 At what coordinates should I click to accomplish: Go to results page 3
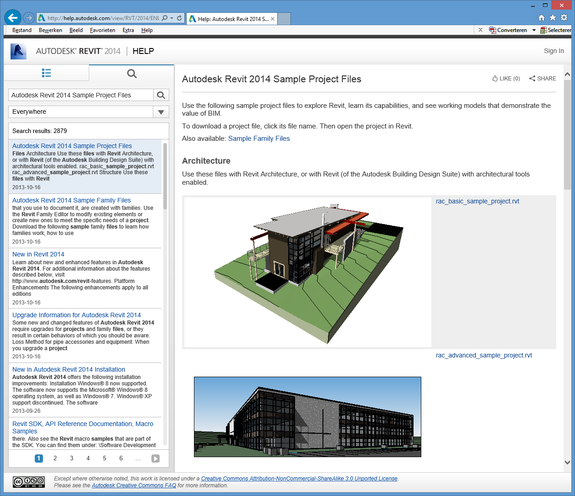(x=72, y=458)
